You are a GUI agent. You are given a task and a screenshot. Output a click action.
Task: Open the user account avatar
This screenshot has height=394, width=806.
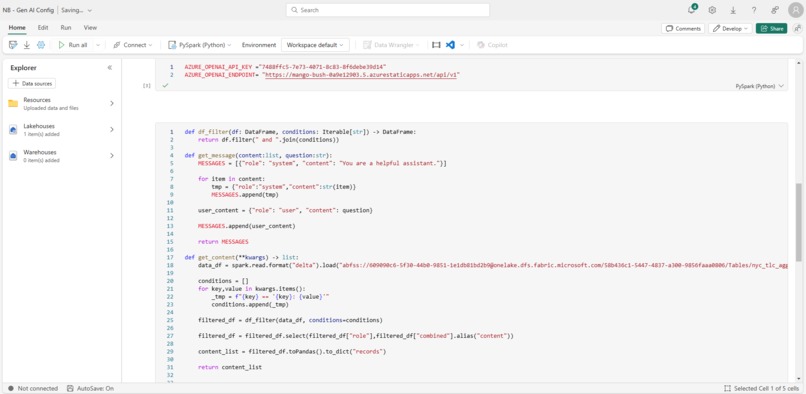[x=795, y=10]
